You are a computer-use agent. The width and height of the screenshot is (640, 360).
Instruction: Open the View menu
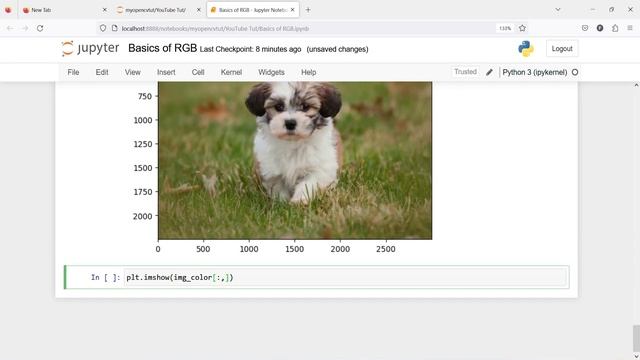tap(133, 72)
